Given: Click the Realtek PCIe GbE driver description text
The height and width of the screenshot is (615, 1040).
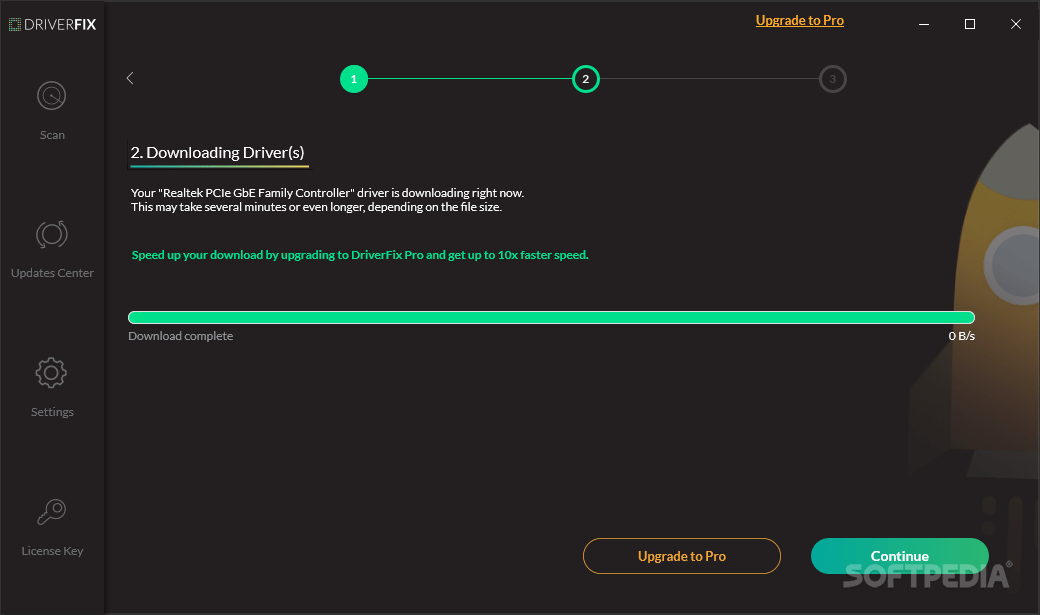Looking at the screenshot, I should click(x=327, y=200).
